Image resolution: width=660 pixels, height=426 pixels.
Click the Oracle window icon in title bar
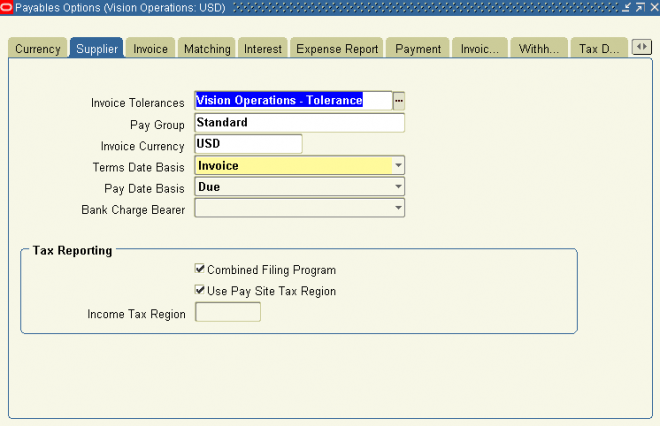click(x=6, y=7)
